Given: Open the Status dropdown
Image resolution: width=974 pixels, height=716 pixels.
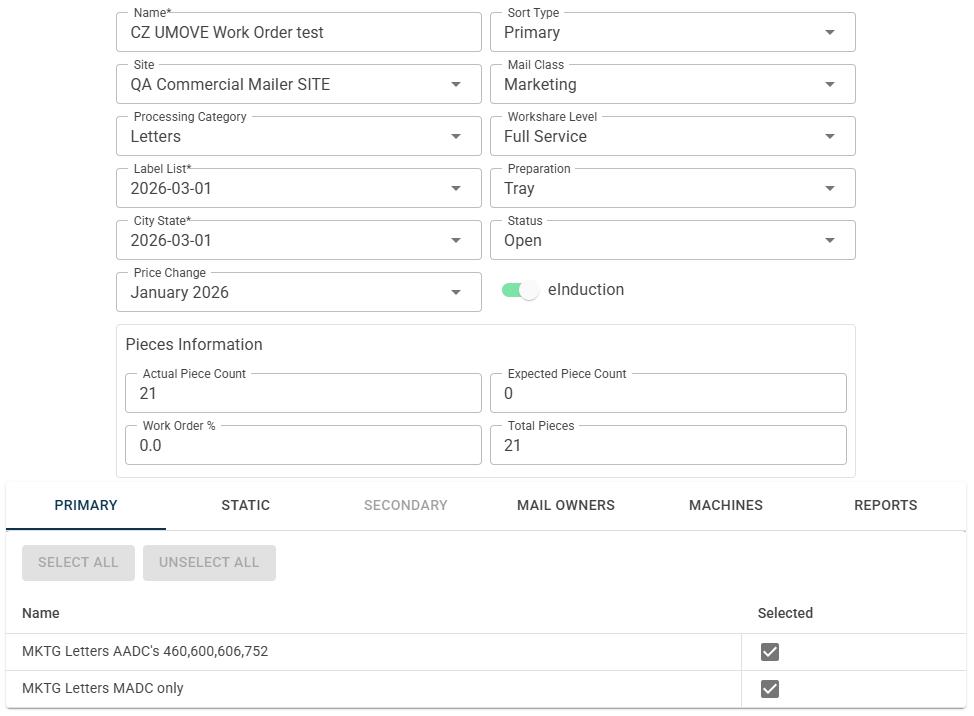Looking at the screenshot, I should tap(829, 241).
